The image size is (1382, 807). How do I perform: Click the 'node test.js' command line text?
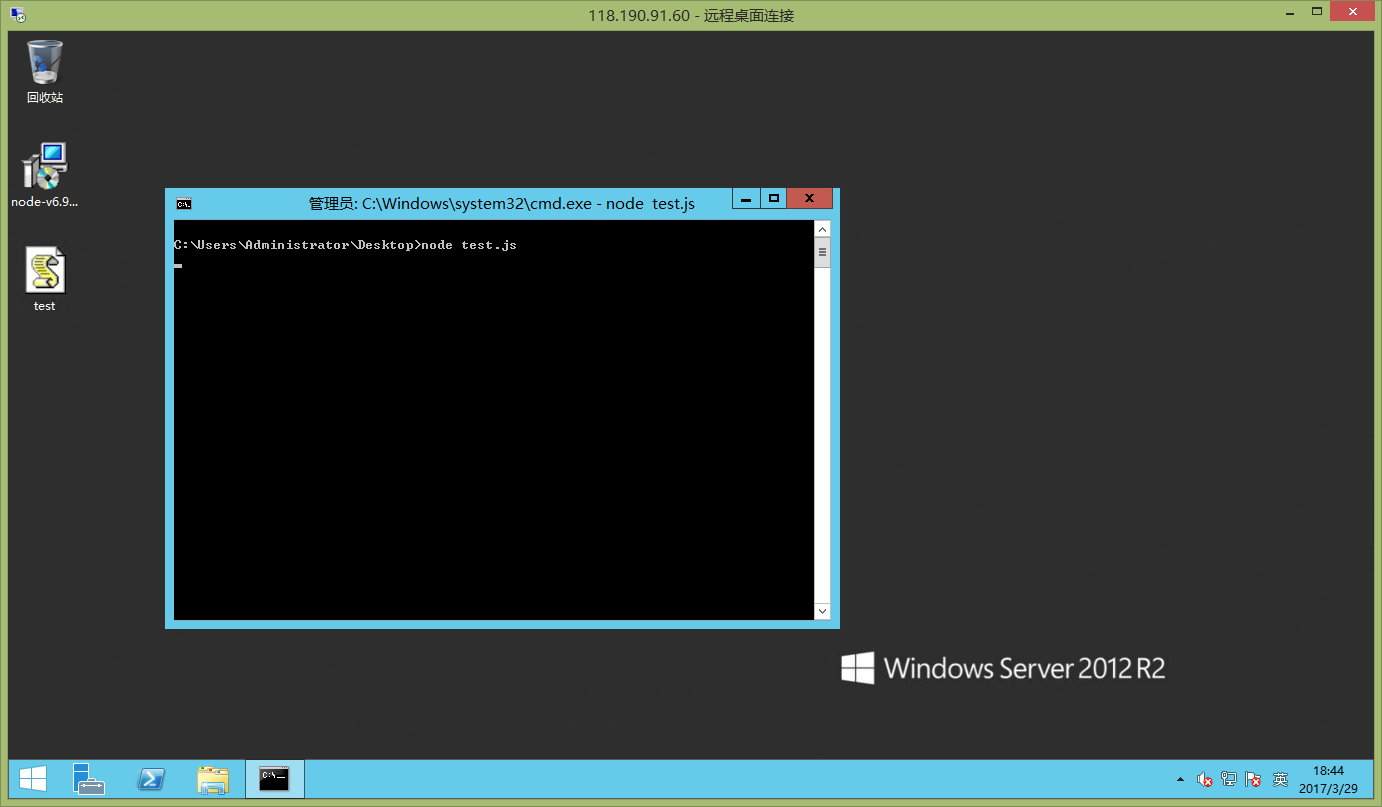469,245
